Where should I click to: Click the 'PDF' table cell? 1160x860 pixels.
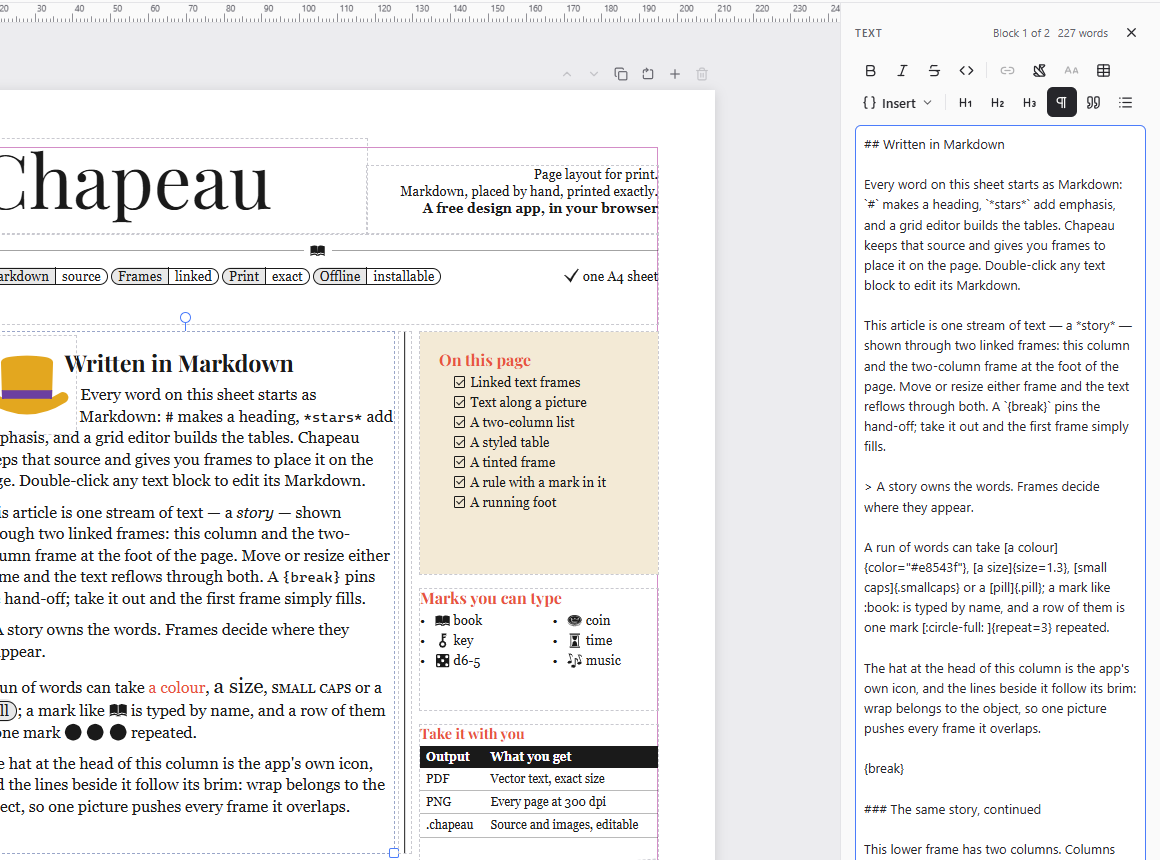(438, 779)
